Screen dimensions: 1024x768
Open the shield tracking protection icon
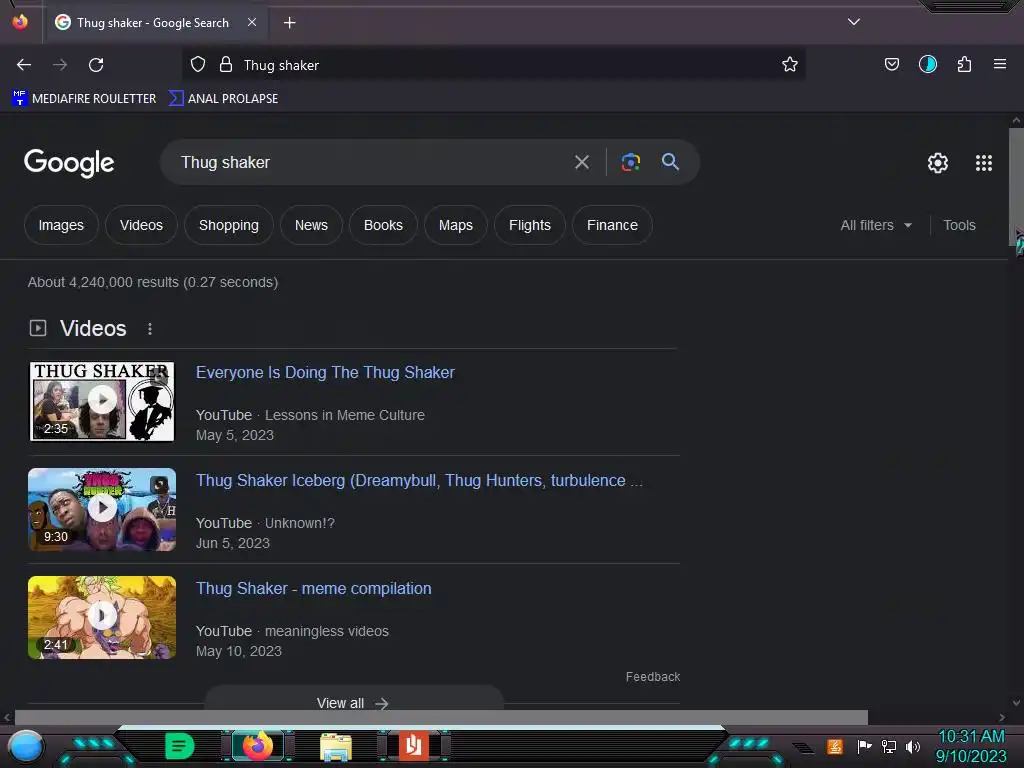(x=198, y=64)
